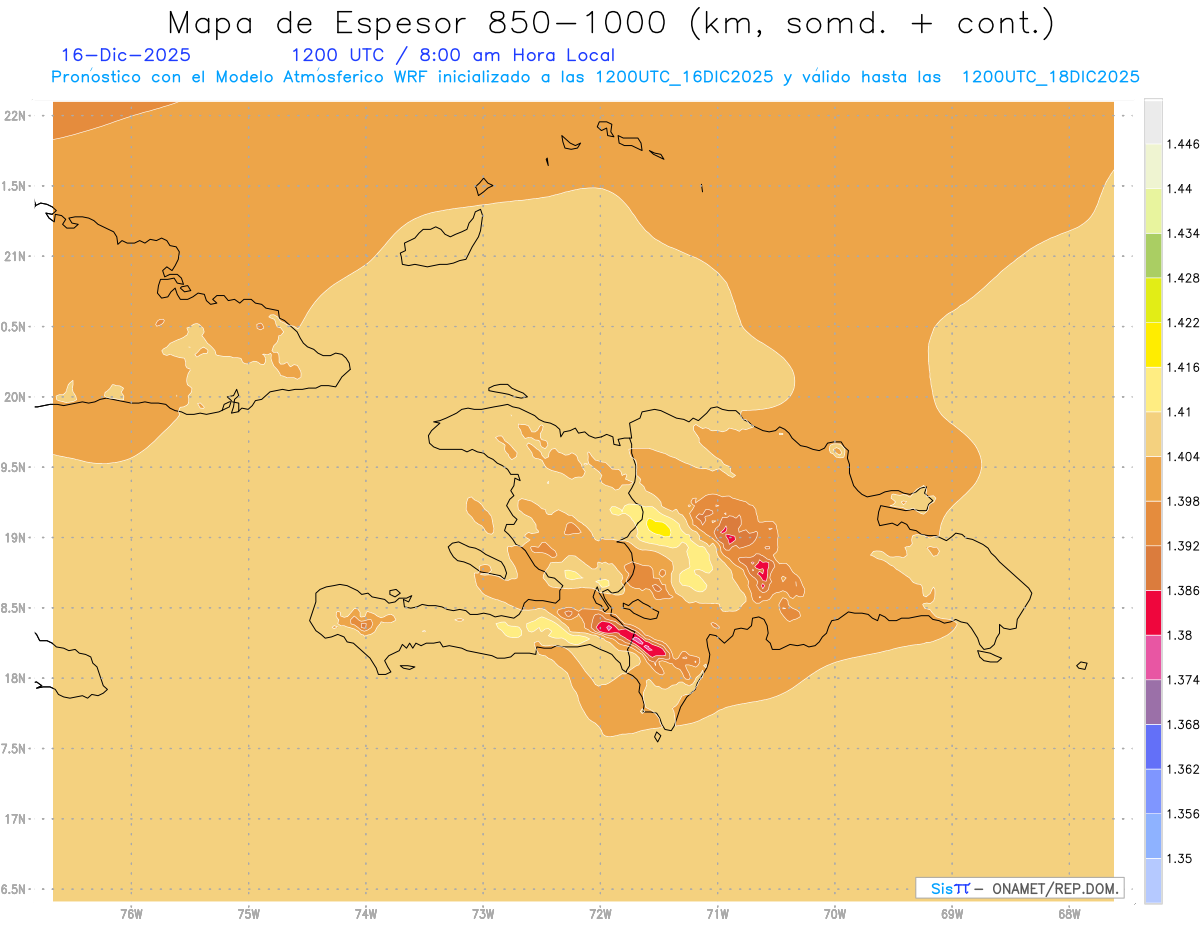Click colorbar value '1.368'

pyautogui.click(x=1182, y=724)
